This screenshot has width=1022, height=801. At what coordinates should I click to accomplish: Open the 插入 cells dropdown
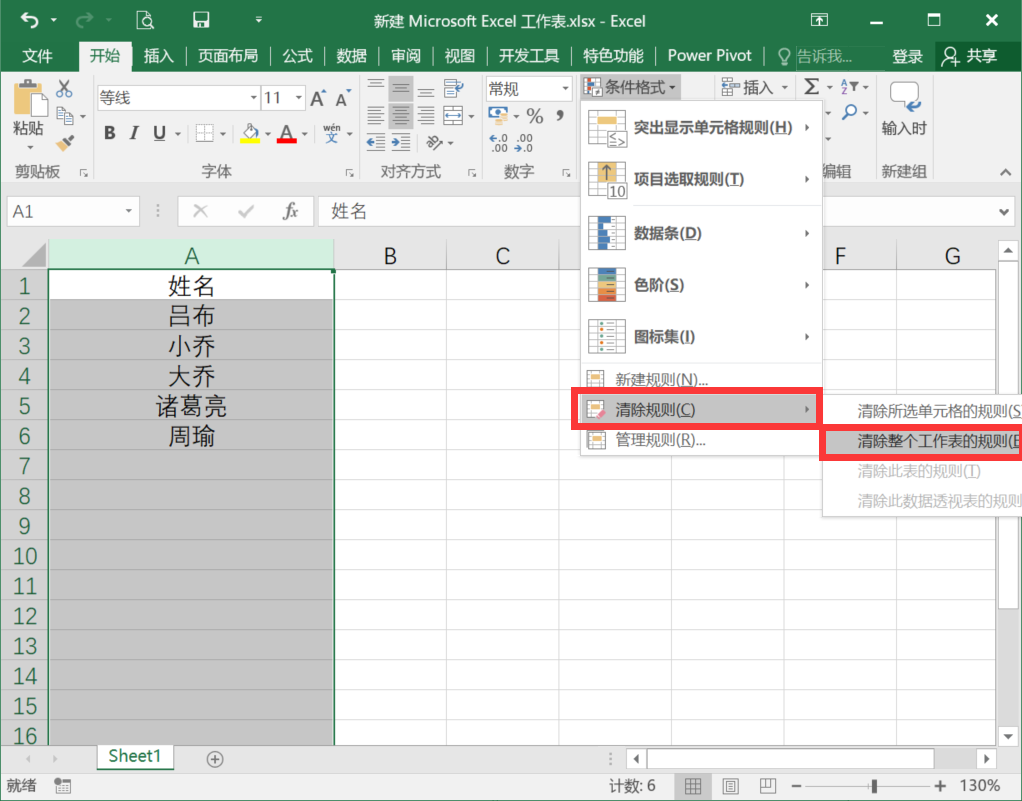[x=755, y=87]
